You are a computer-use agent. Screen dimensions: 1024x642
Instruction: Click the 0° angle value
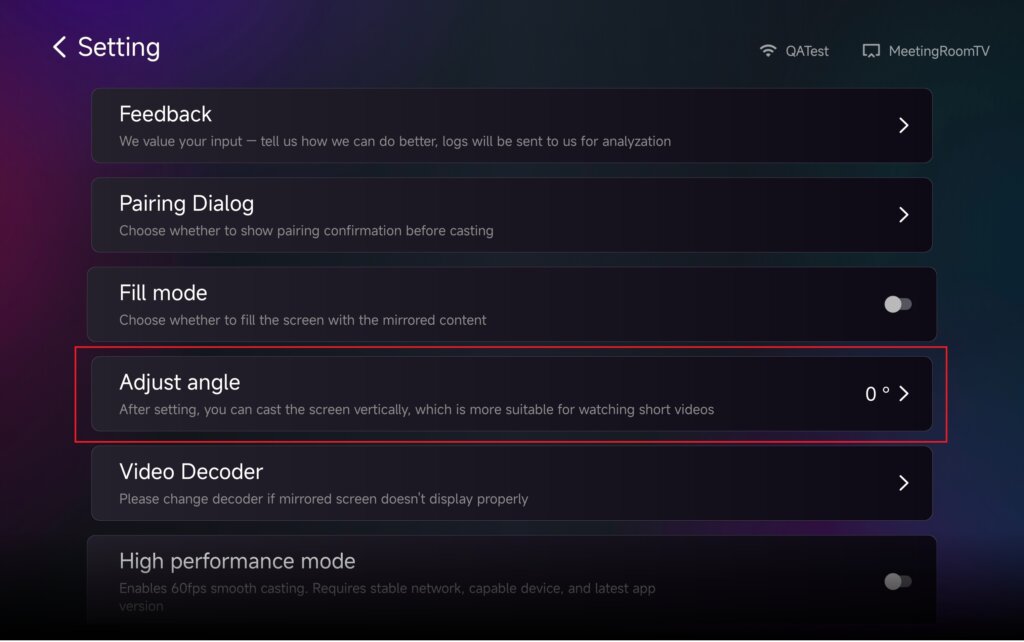[877, 394]
